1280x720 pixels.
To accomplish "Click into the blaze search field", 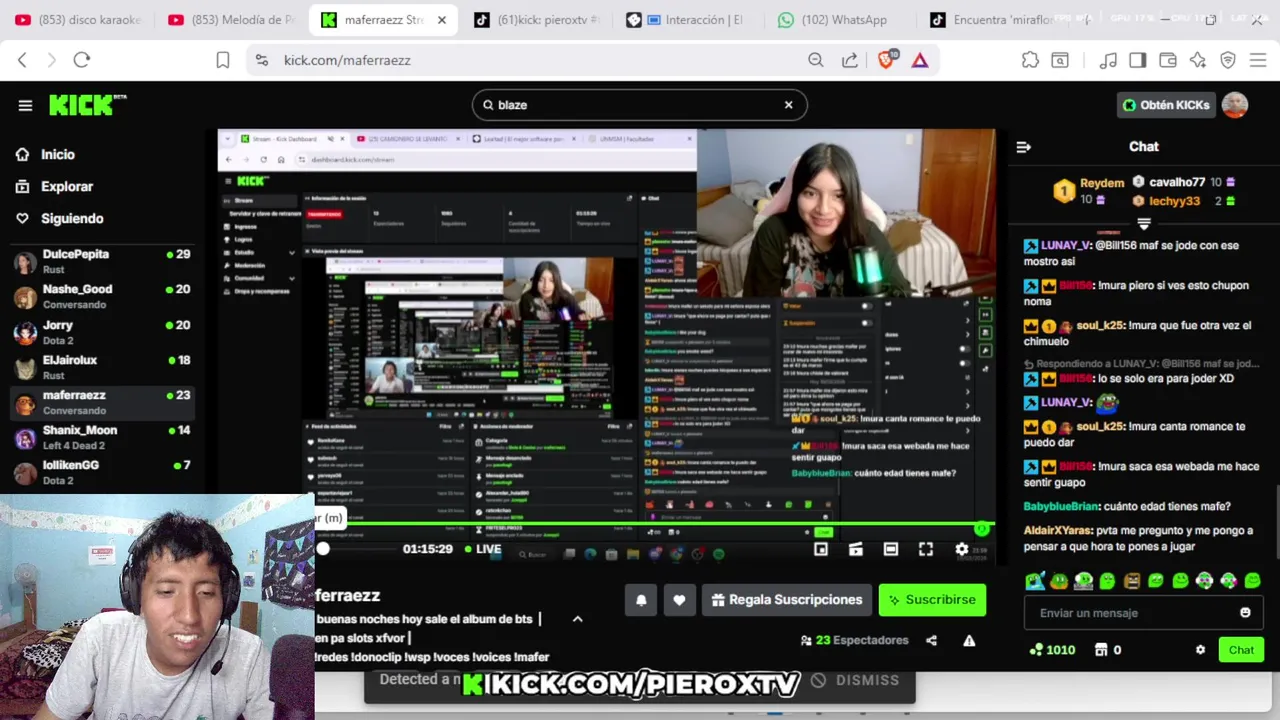I will [x=638, y=105].
